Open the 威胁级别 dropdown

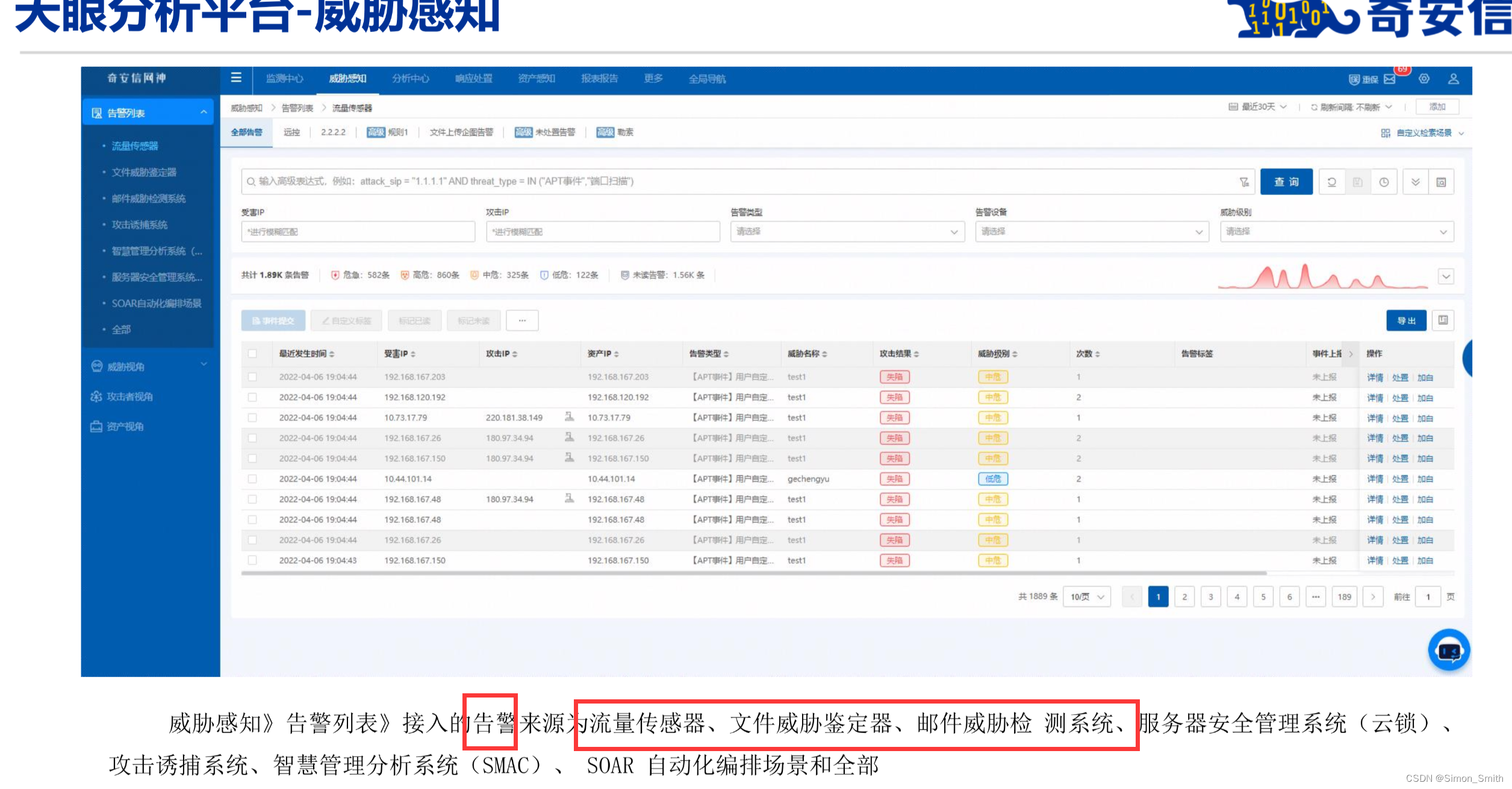pos(1336,232)
